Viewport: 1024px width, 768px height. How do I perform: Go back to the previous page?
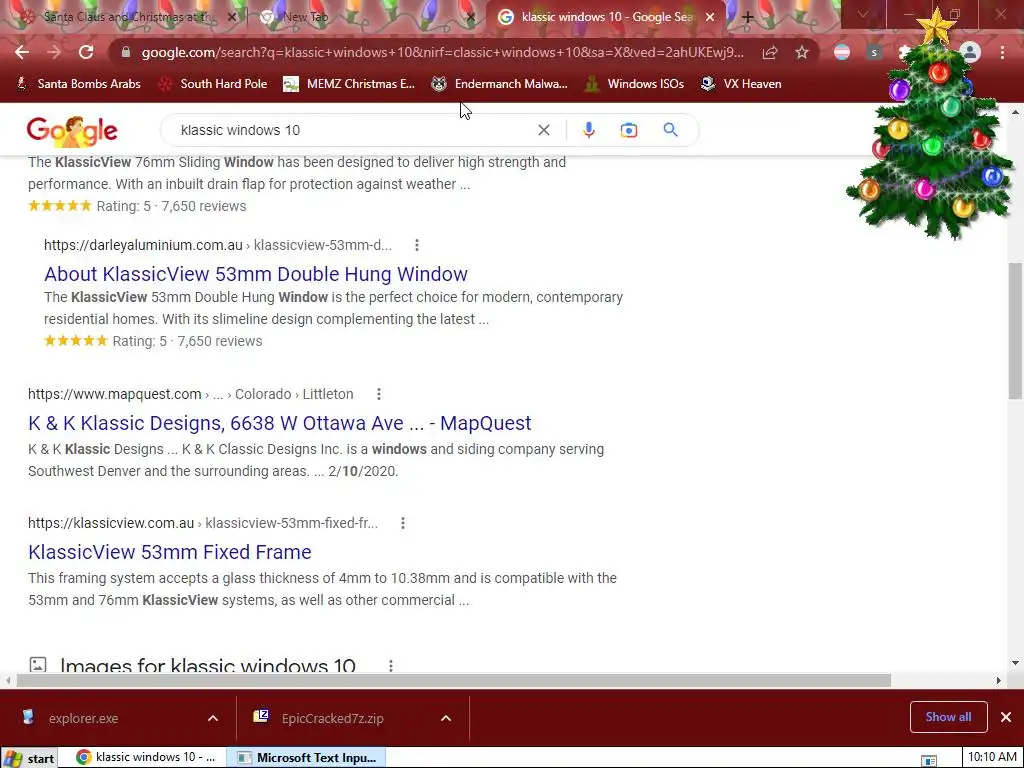tap(22, 52)
